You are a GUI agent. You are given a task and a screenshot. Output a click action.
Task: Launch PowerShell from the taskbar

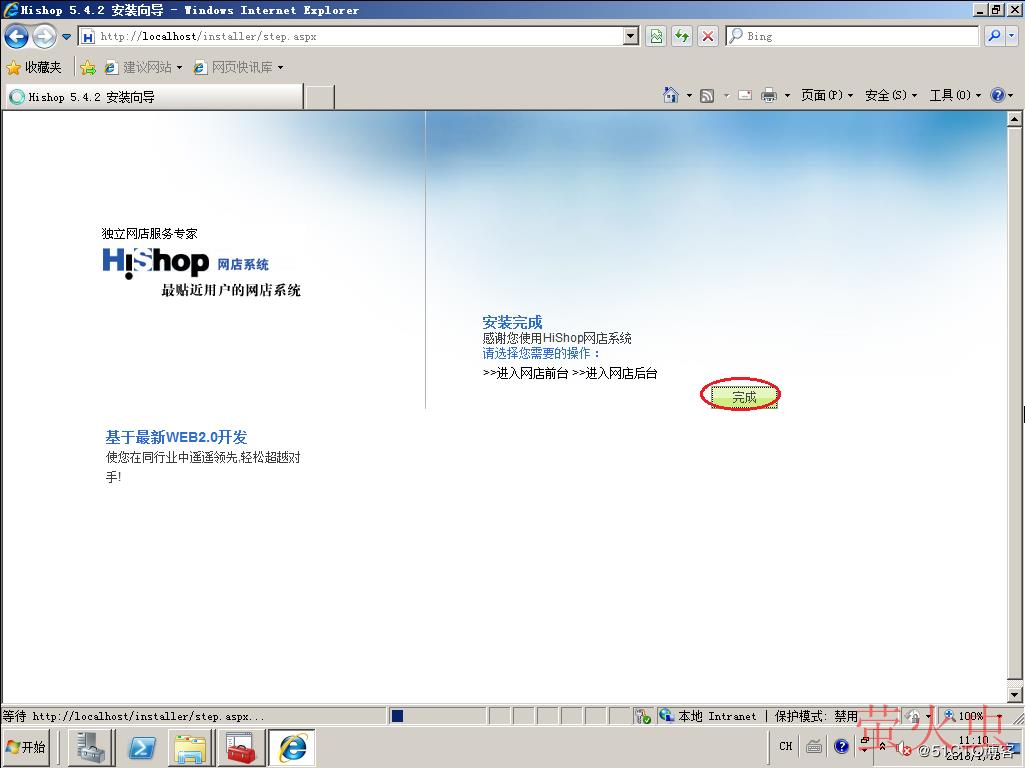coord(141,747)
